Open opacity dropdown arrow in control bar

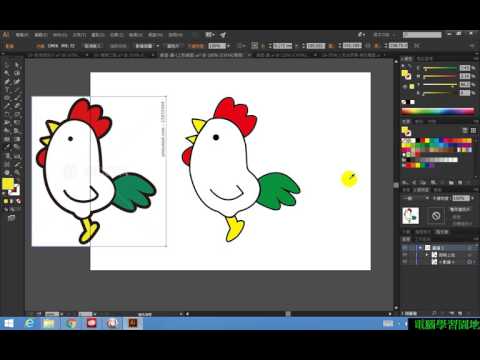[x=228, y=46]
